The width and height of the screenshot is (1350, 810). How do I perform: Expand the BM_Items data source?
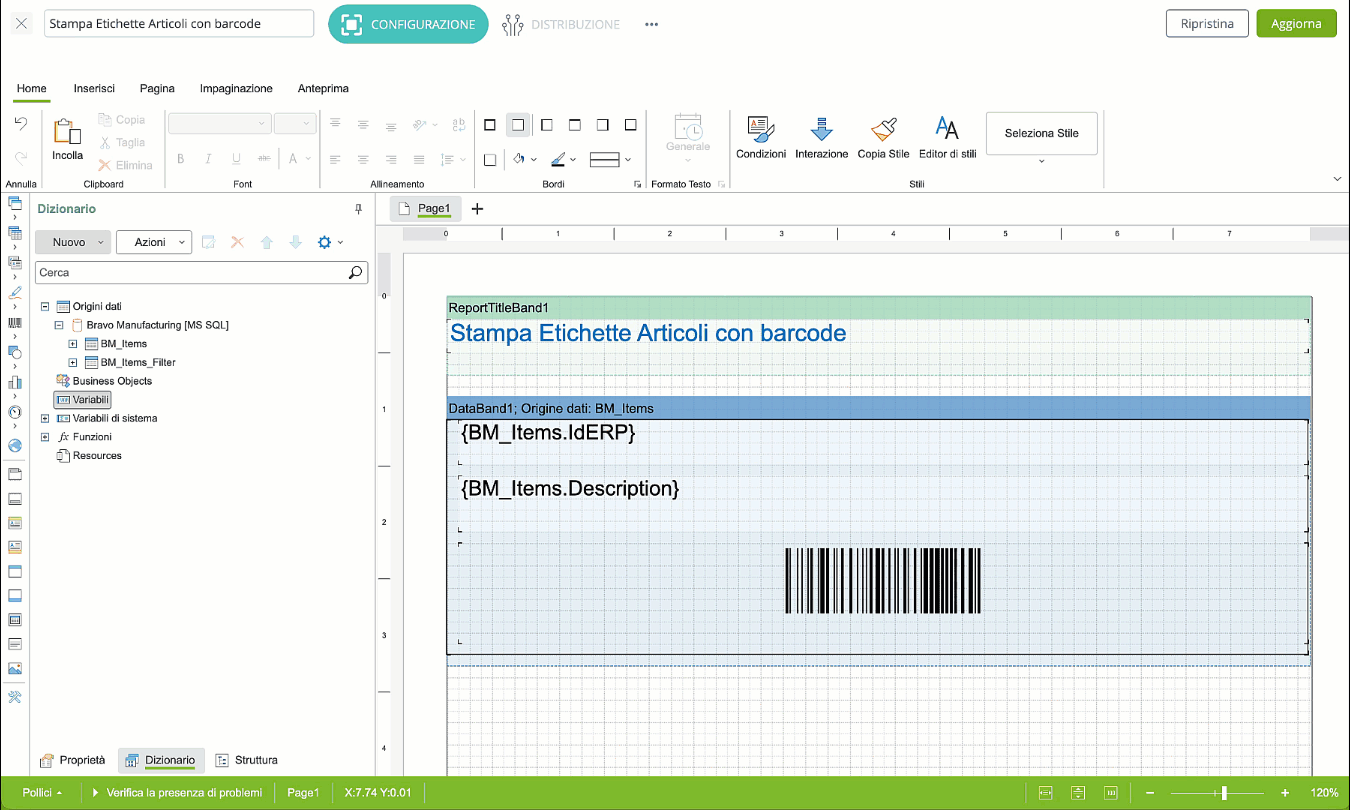(x=73, y=344)
